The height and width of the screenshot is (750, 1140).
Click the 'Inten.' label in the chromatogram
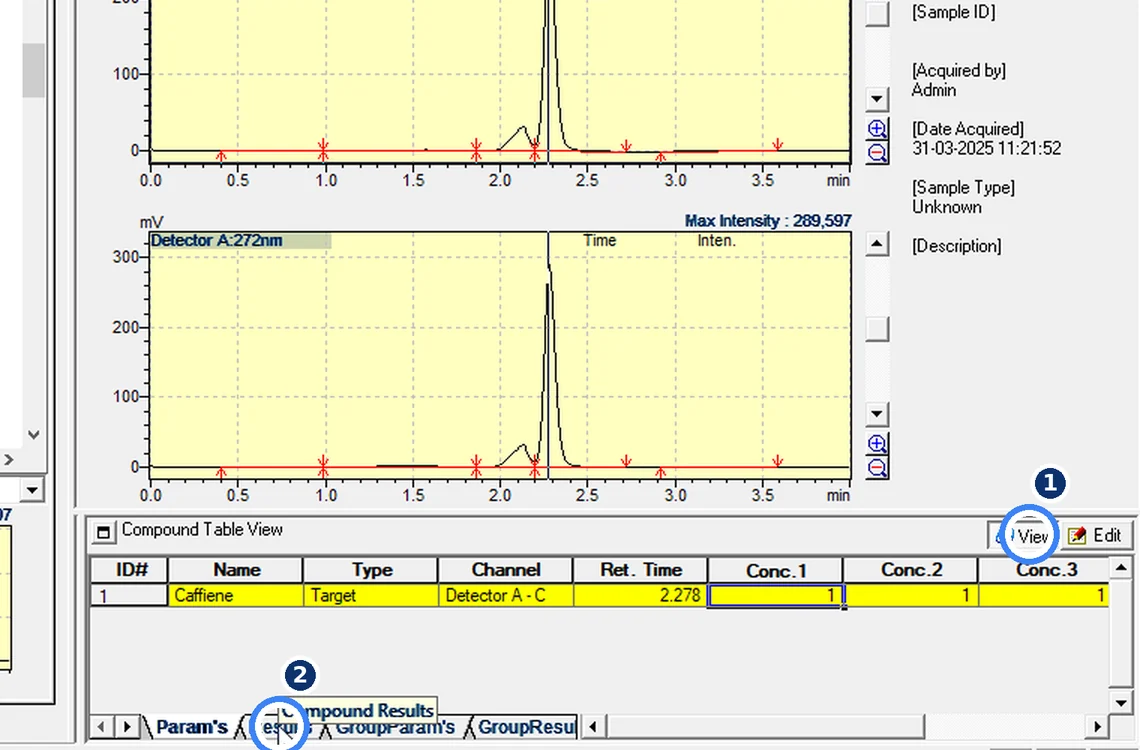pyautogui.click(x=717, y=241)
